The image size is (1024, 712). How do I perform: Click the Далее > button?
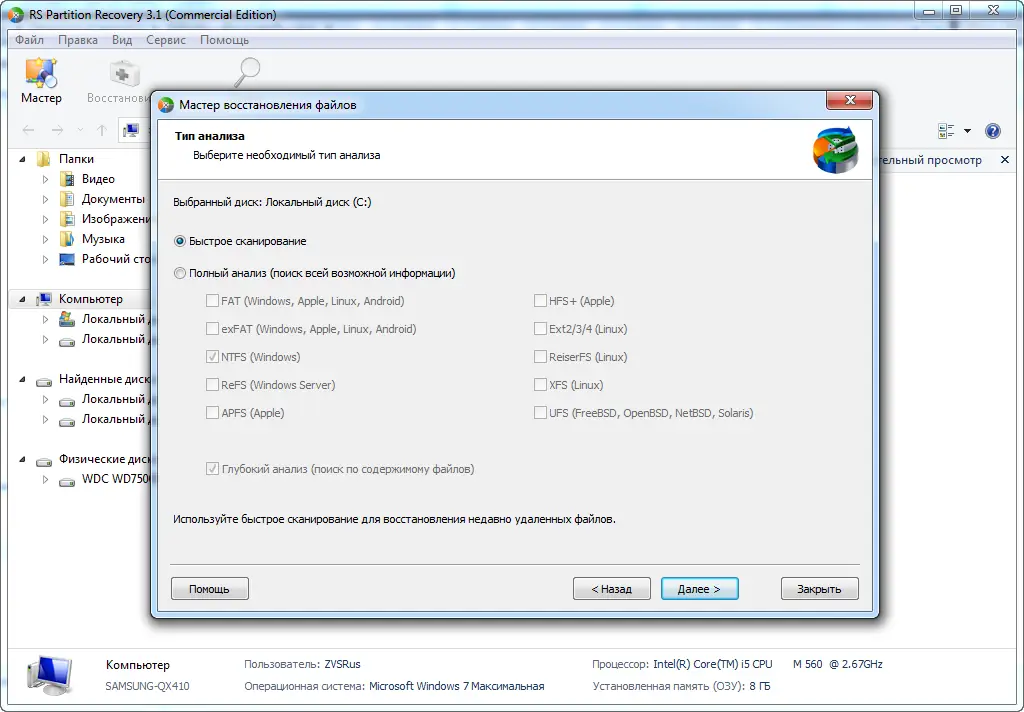coord(699,589)
